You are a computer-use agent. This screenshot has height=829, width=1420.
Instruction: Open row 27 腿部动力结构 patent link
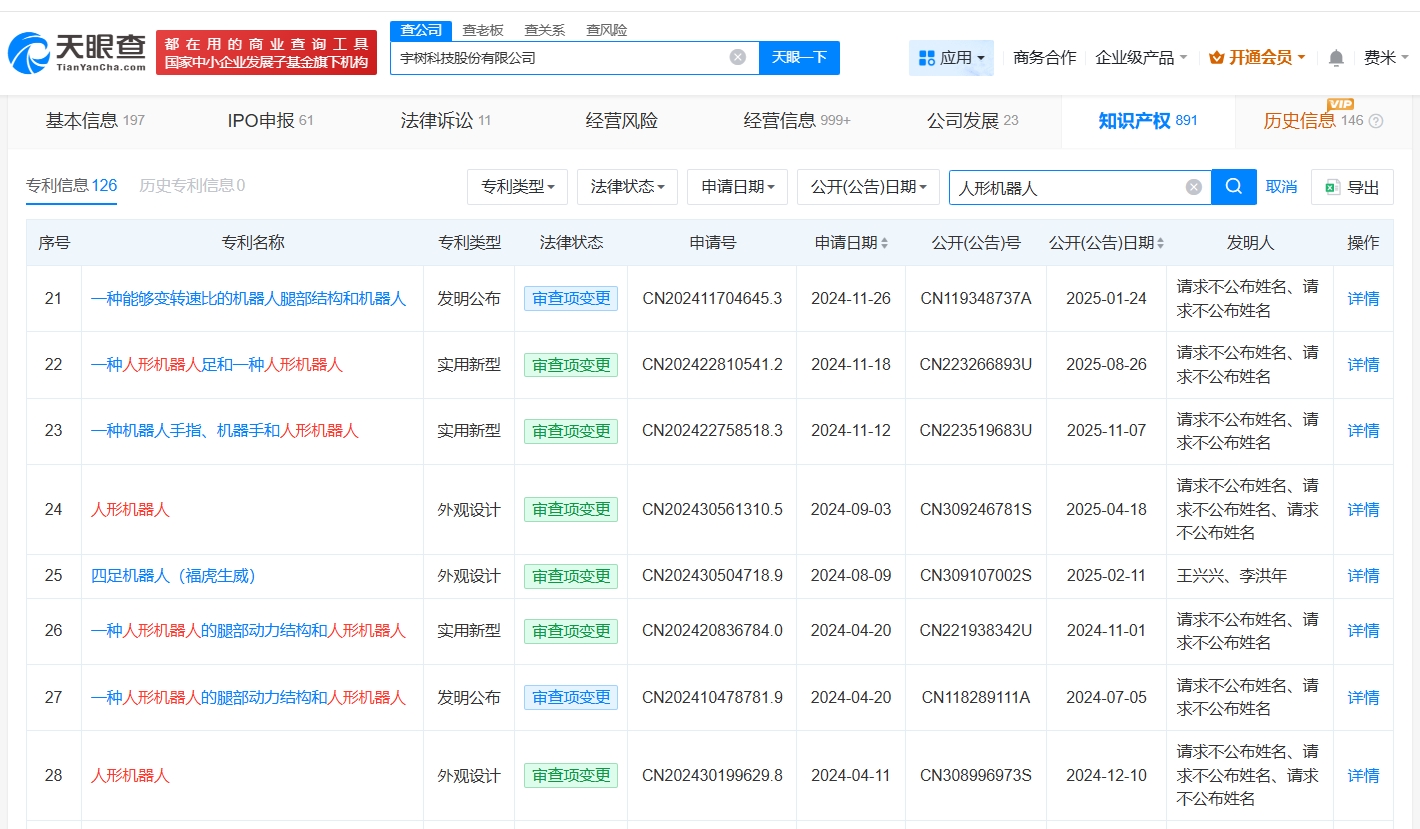pos(249,698)
